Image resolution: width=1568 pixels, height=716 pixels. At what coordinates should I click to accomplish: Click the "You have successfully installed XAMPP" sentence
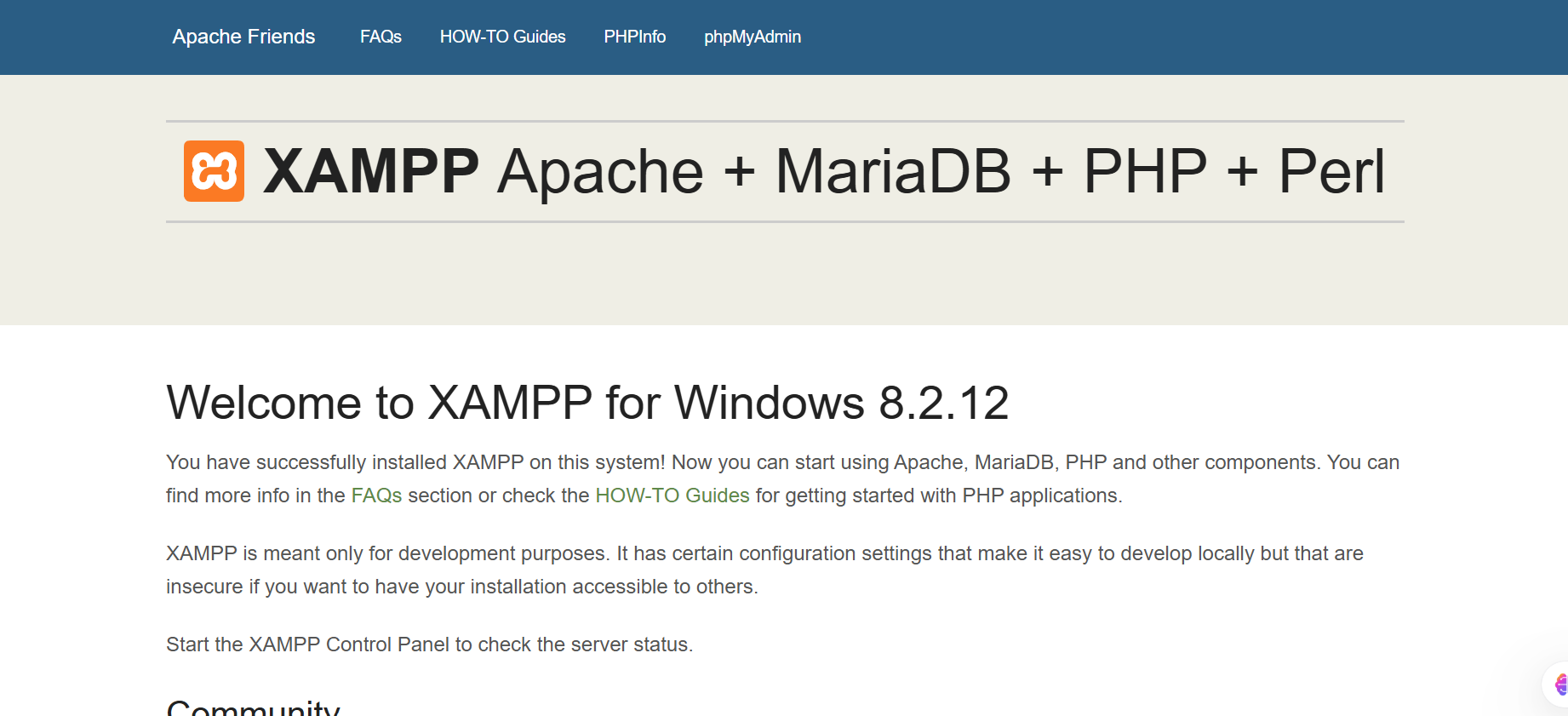(x=415, y=462)
